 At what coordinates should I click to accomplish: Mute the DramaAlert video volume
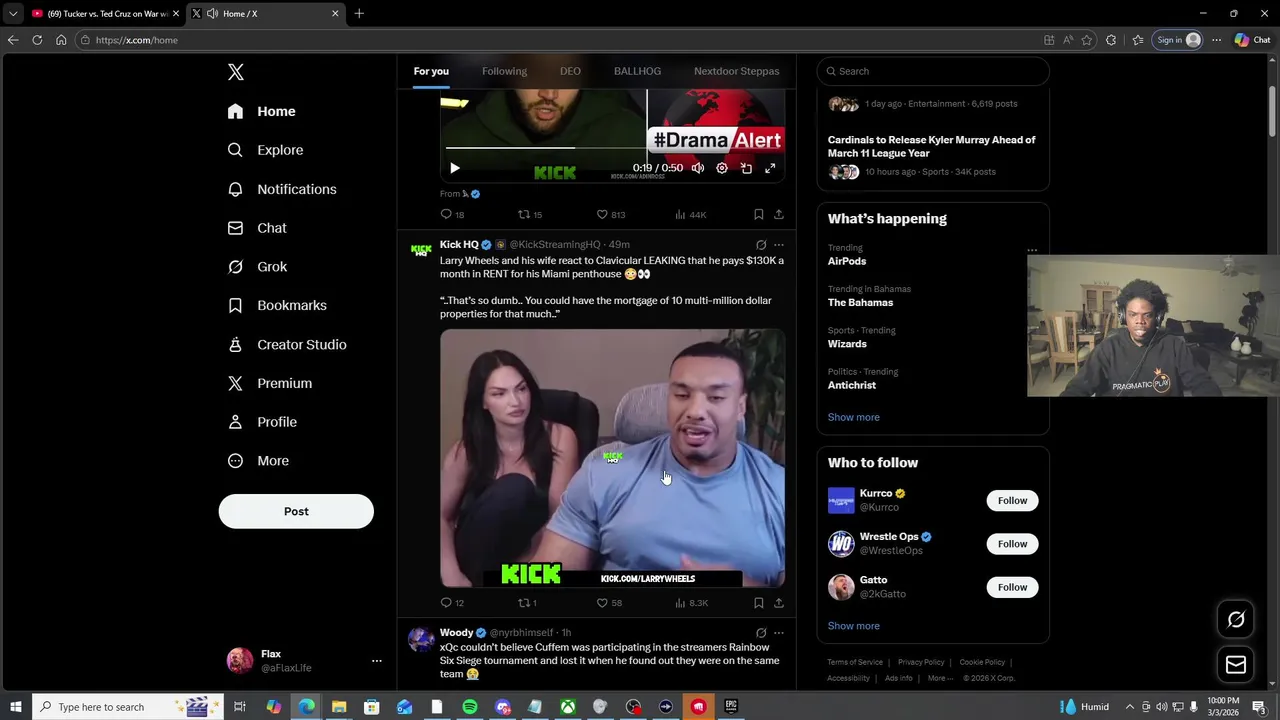click(x=698, y=168)
